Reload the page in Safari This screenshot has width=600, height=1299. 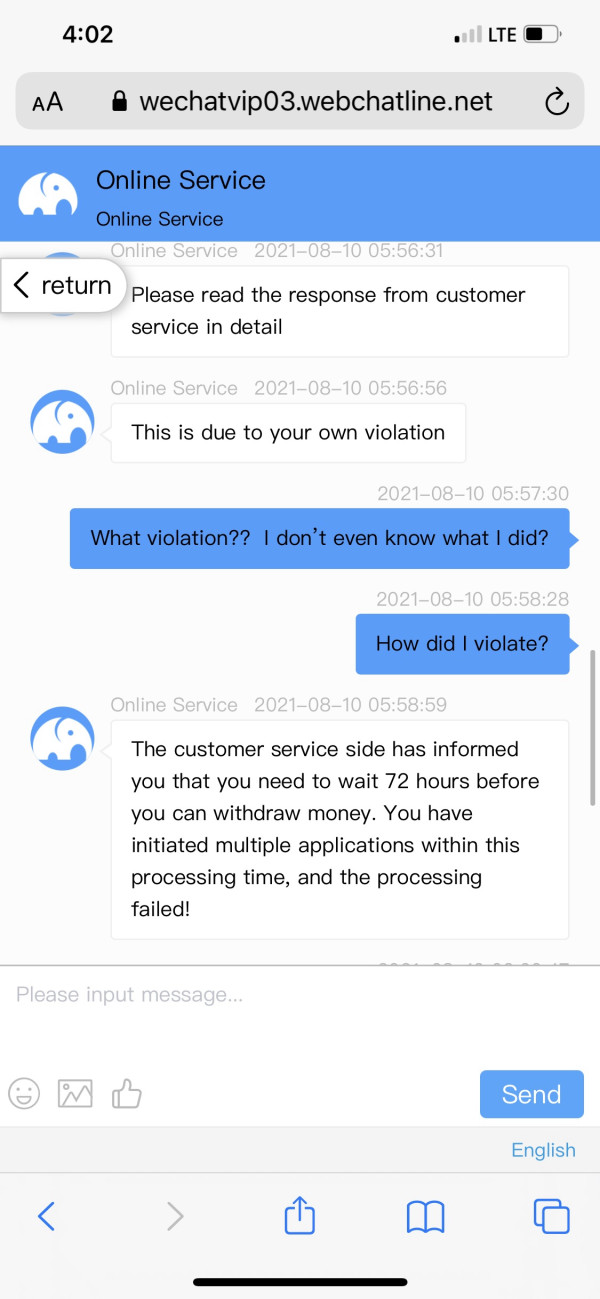point(556,101)
